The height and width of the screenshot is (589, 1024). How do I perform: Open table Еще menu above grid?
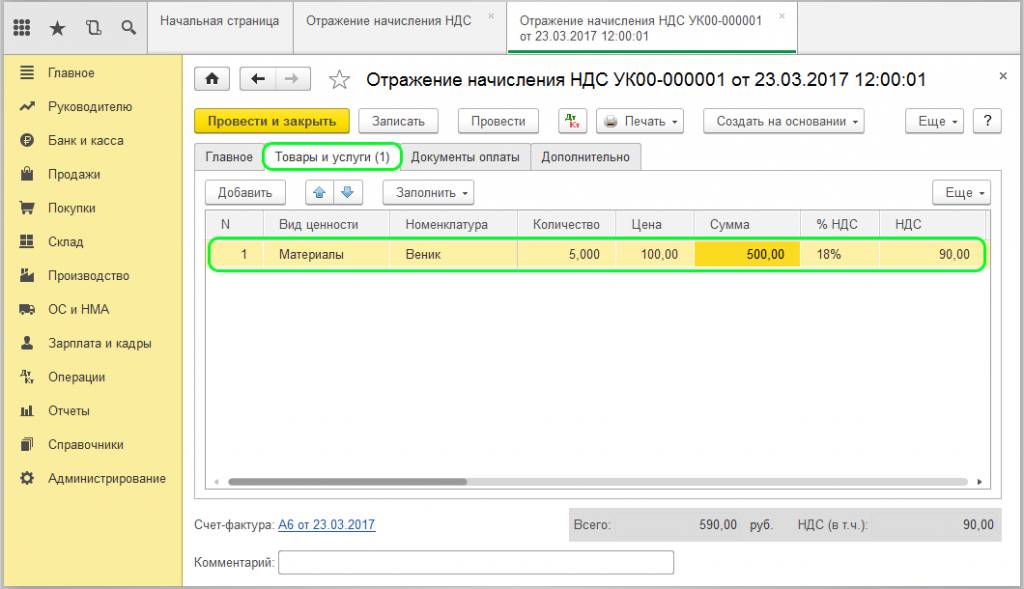tap(961, 193)
